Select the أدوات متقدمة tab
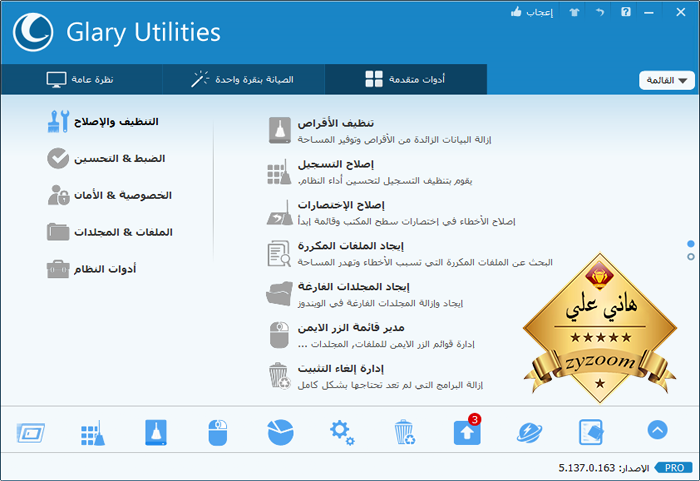 tap(406, 79)
